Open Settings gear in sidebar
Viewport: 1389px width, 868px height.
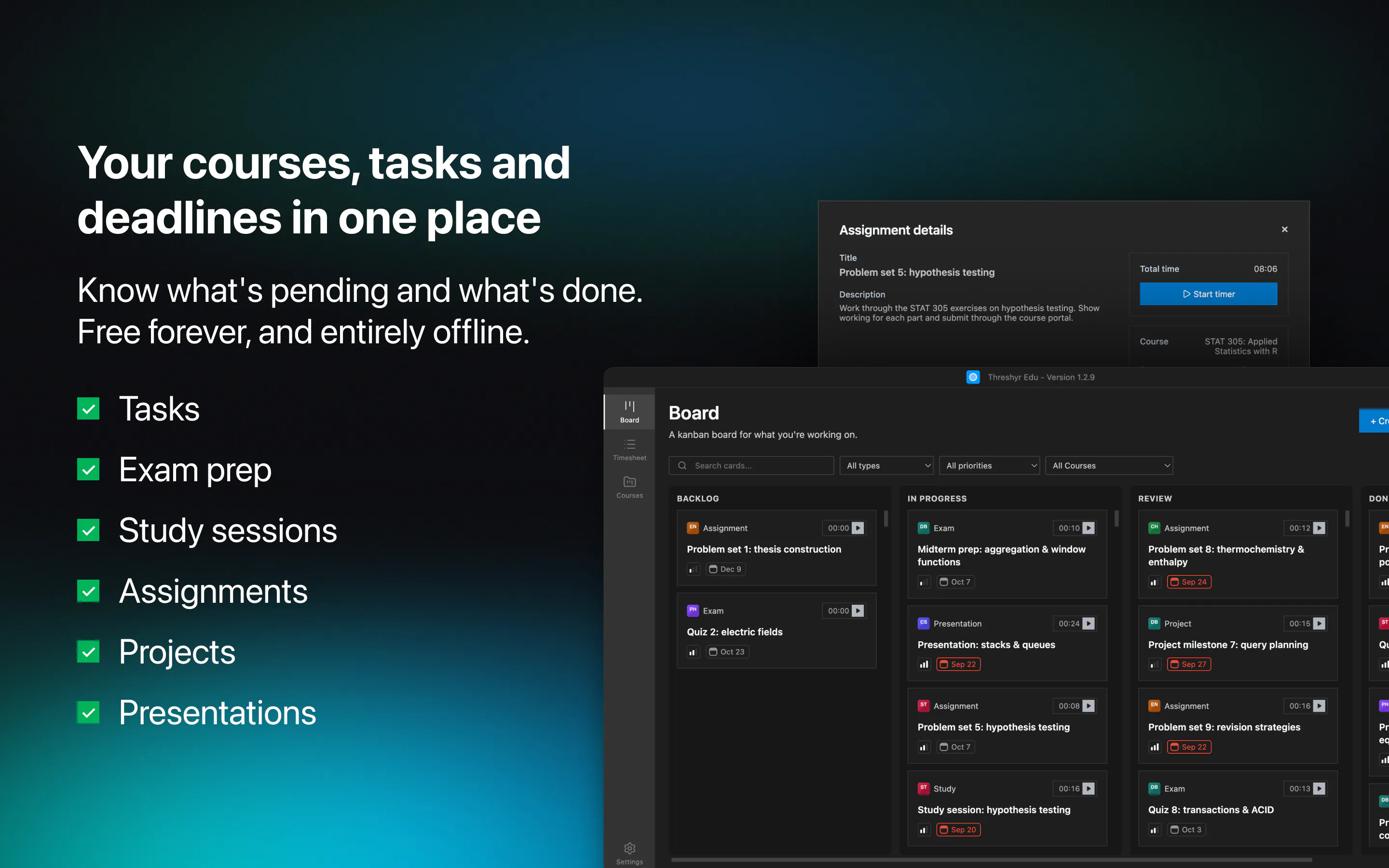630,853
